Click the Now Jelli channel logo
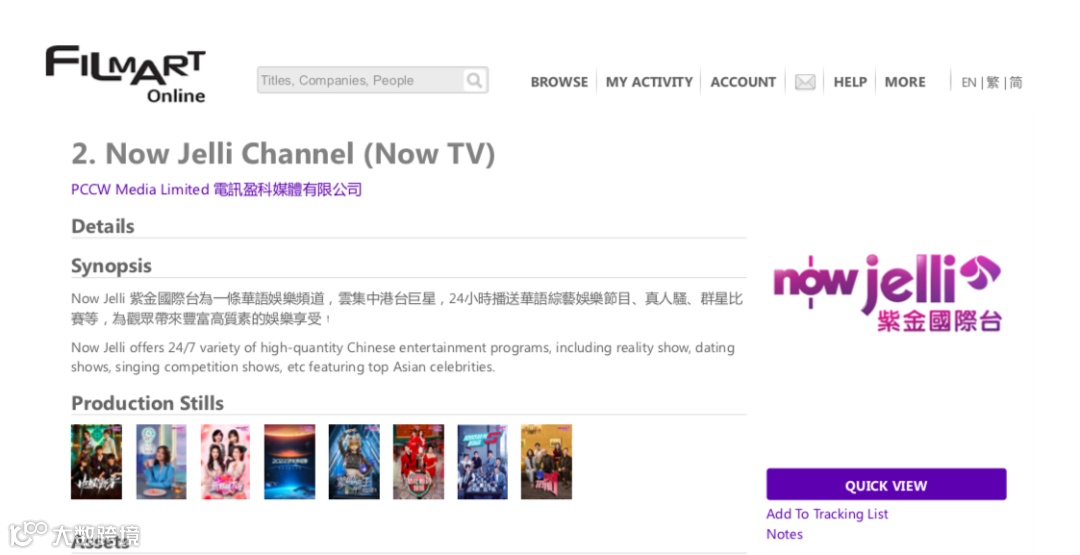1080x555 pixels. pyautogui.click(x=886, y=293)
